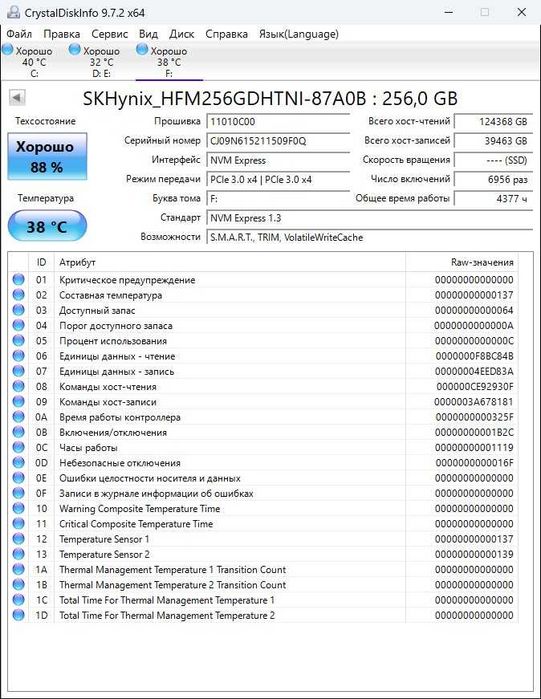The height and width of the screenshot is (699, 541).
Task: Click the total host writes value 39463 GB
Action: click(493, 141)
